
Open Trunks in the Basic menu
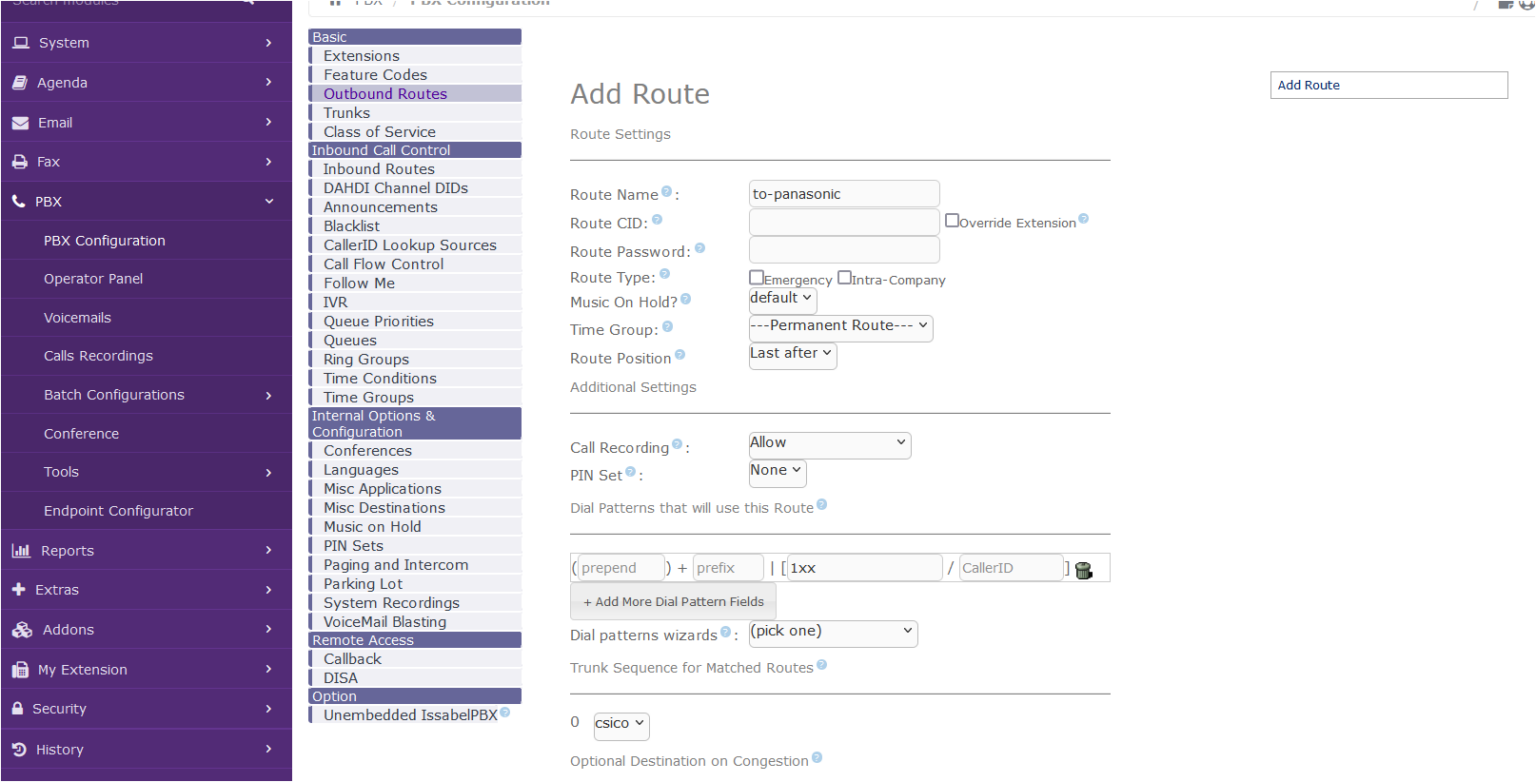[x=346, y=113]
